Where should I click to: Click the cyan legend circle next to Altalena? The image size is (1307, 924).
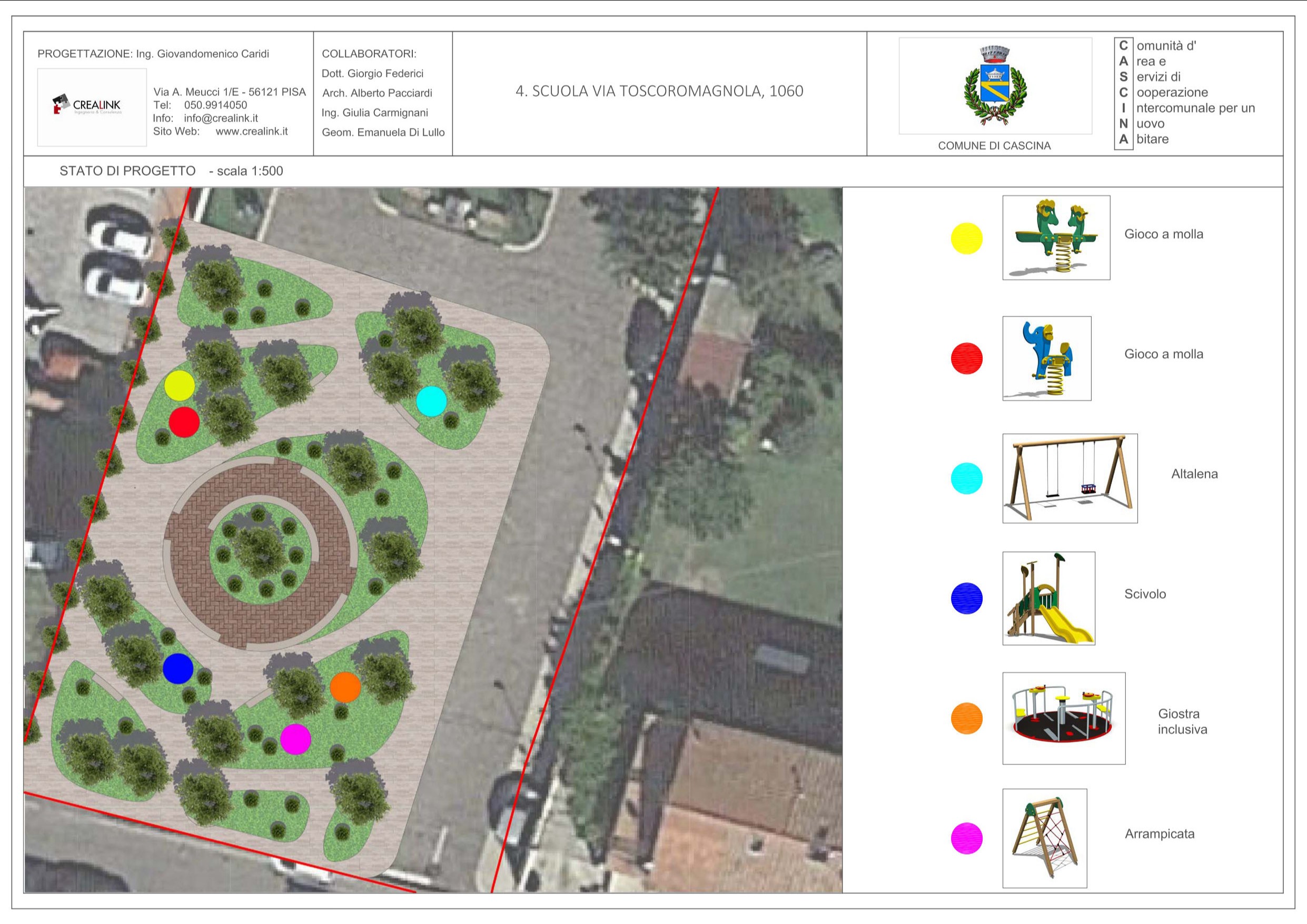coord(967,478)
